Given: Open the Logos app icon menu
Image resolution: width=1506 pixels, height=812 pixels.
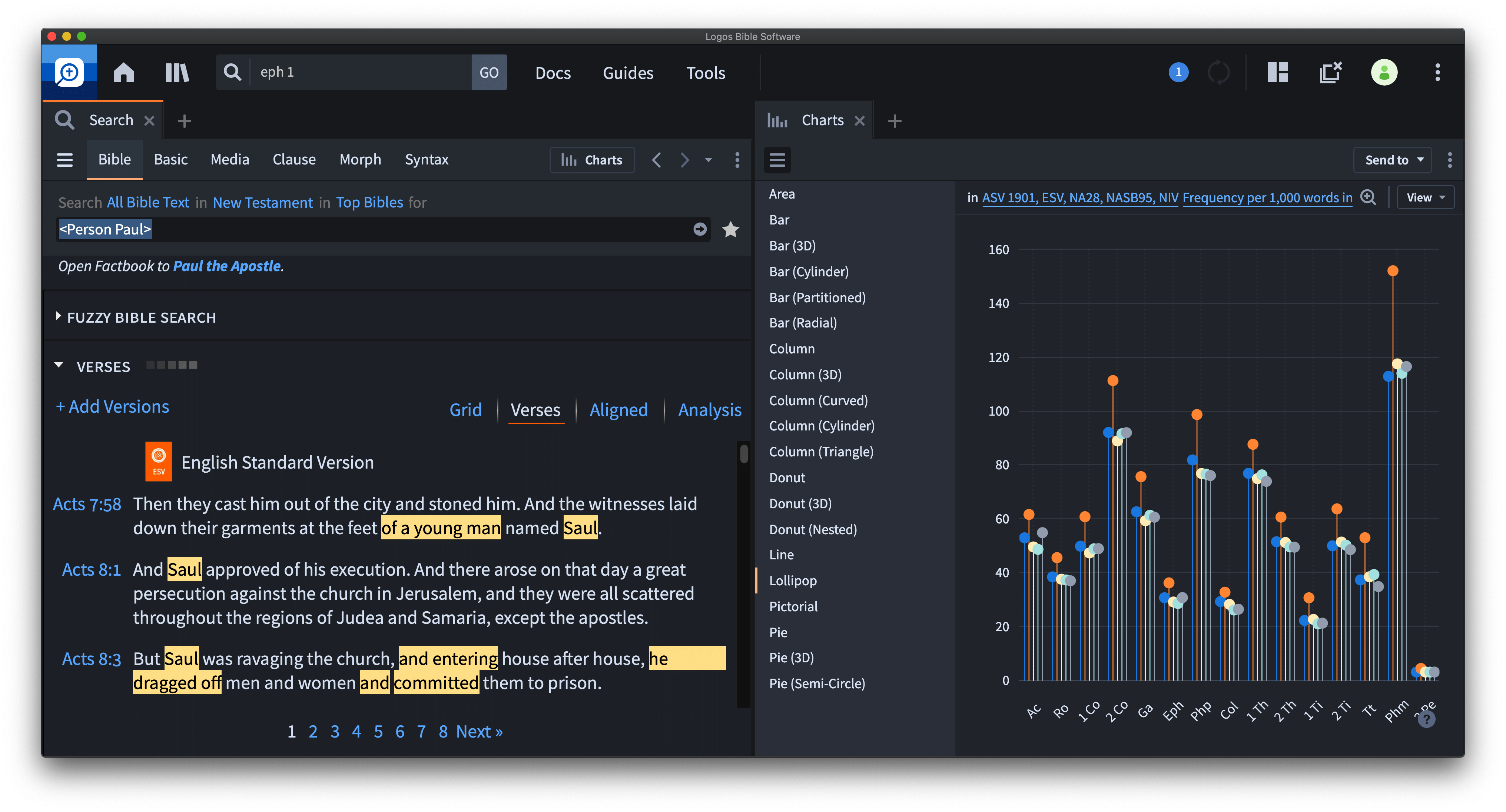Looking at the screenshot, I should pyautogui.click(x=69, y=72).
